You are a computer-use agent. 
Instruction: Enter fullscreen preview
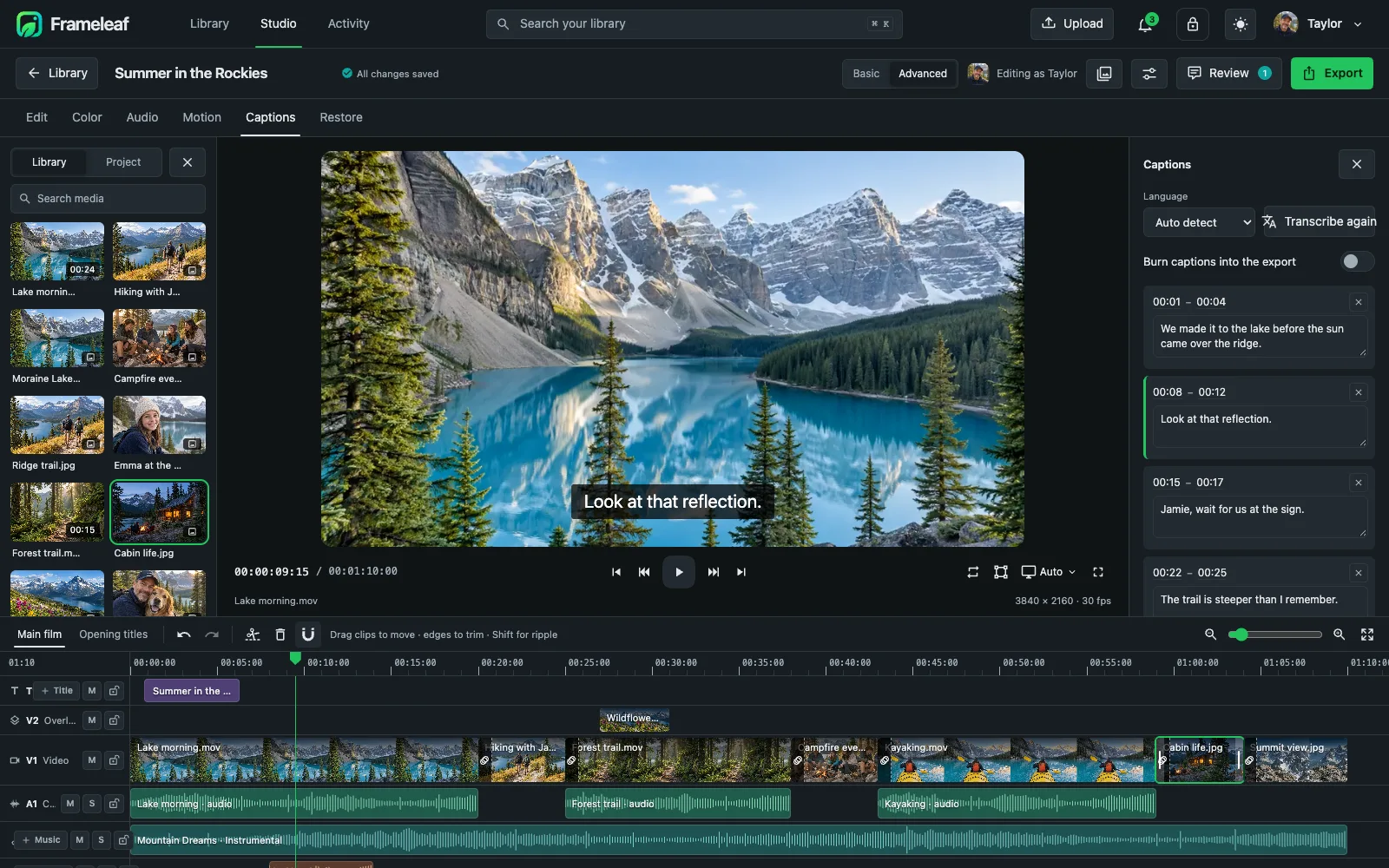pos(1098,572)
